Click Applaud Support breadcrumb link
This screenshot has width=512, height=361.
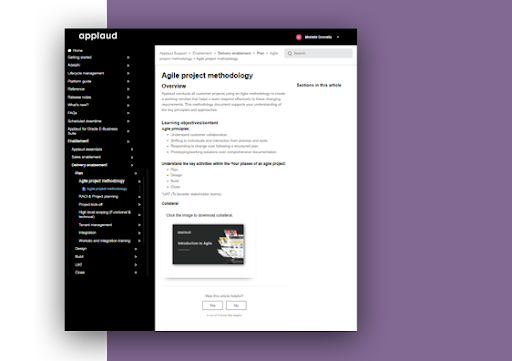click(x=173, y=53)
